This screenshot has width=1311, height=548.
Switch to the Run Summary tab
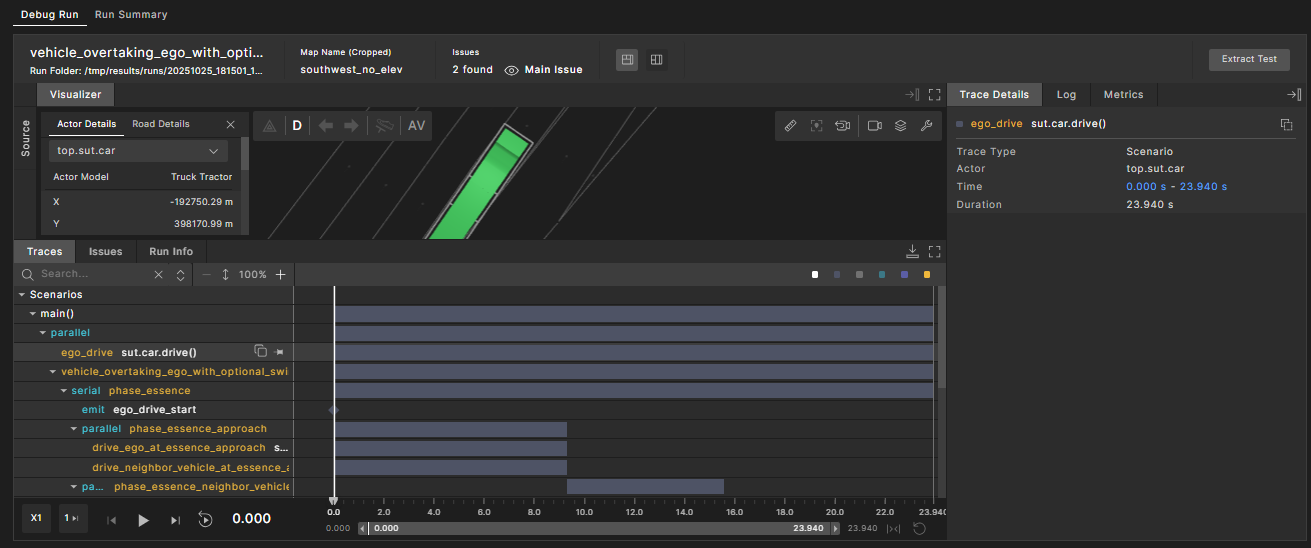click(131, 15)
